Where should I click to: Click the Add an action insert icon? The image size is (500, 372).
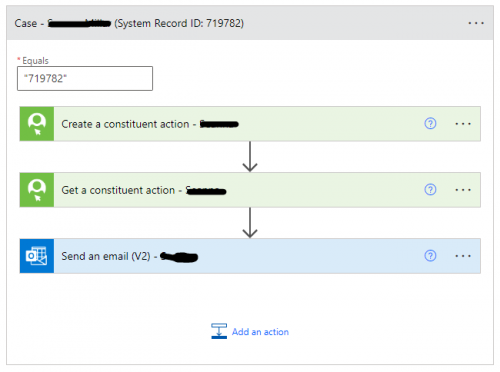pyautogui.click(x=219, y=331)
